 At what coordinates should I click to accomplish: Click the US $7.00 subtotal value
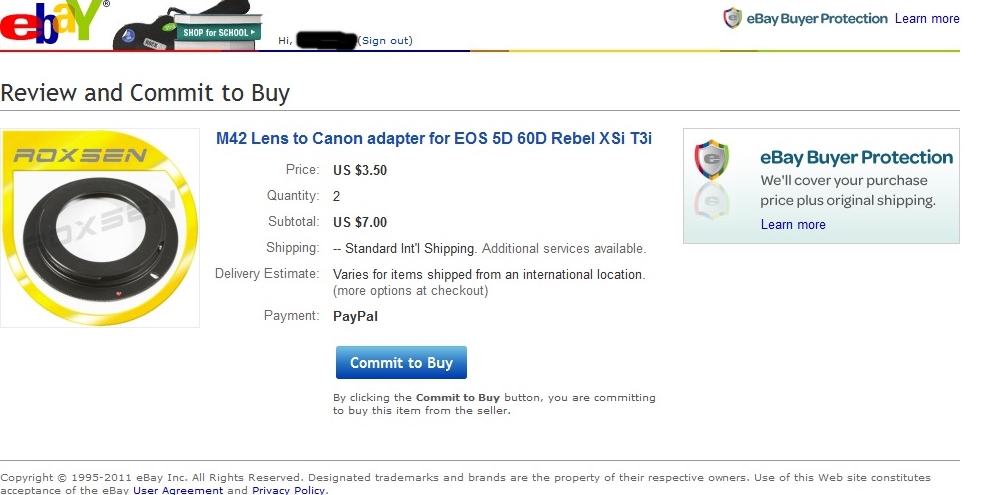pos(360,222)
